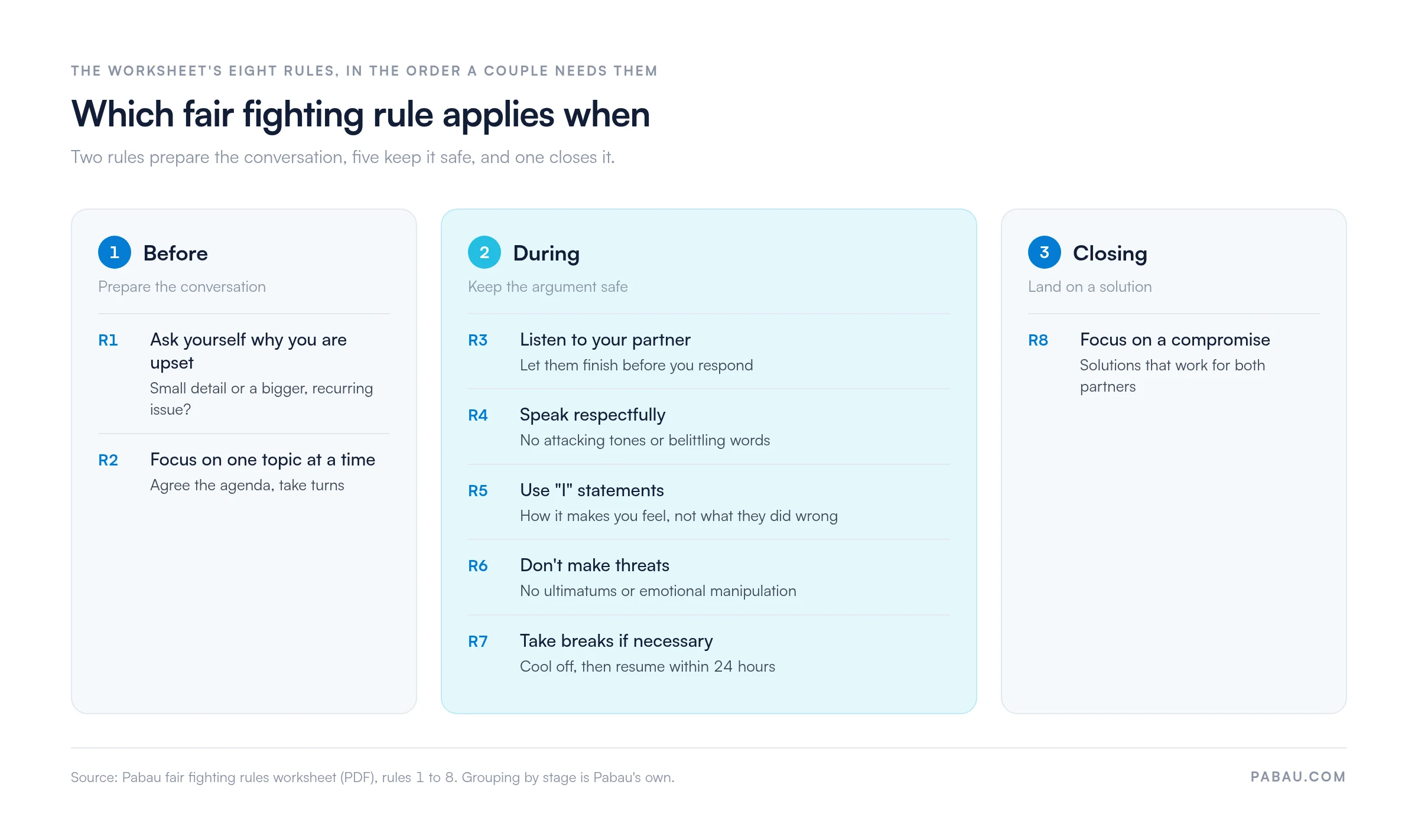Open the PABAU.COM link
Viewport: 1418px width, 840px height.
(x=1298, y=777)
